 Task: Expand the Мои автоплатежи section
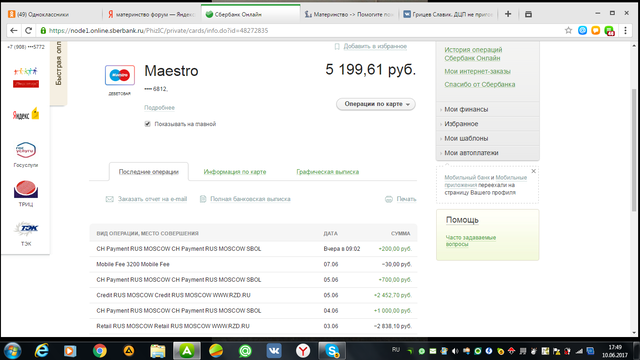tap(488, 153)
